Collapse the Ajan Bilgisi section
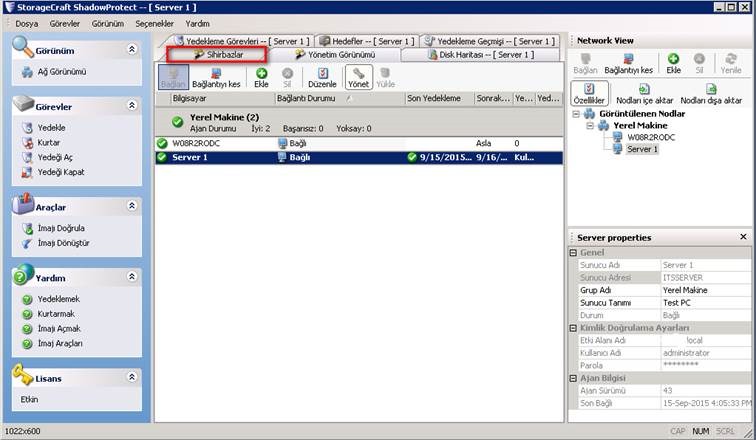This screenshot has height=440, width=756. [573, 378]
